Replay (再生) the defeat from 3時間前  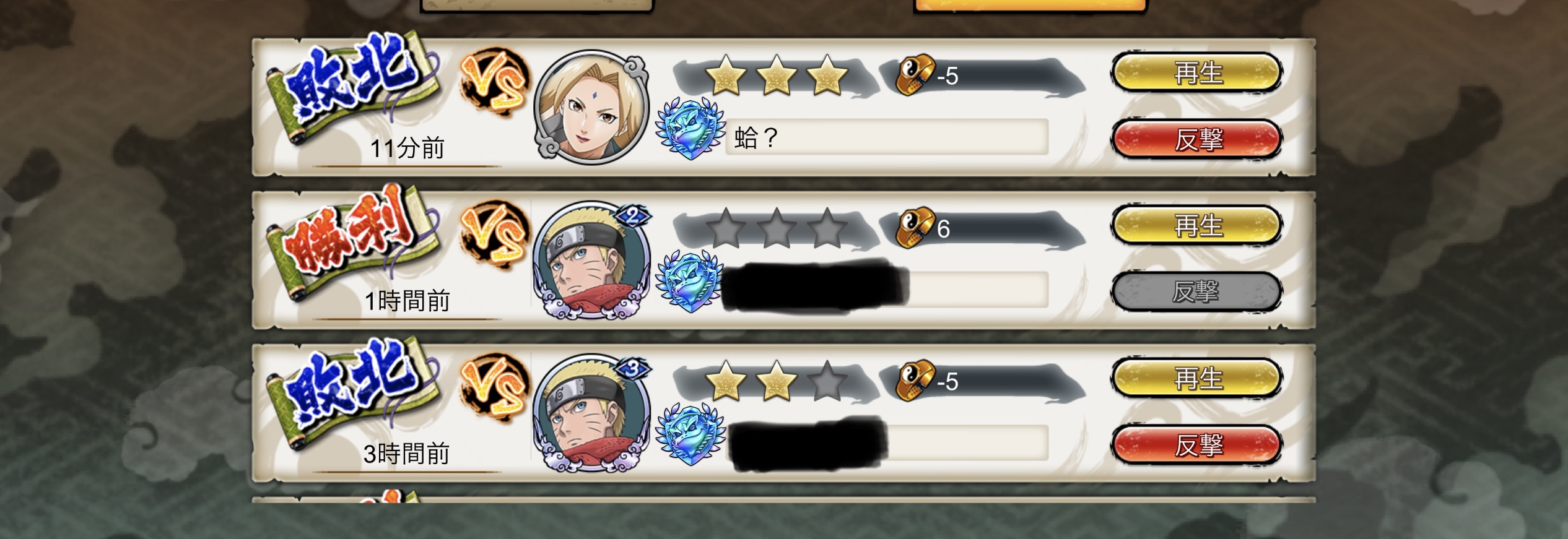point(1196,379)
